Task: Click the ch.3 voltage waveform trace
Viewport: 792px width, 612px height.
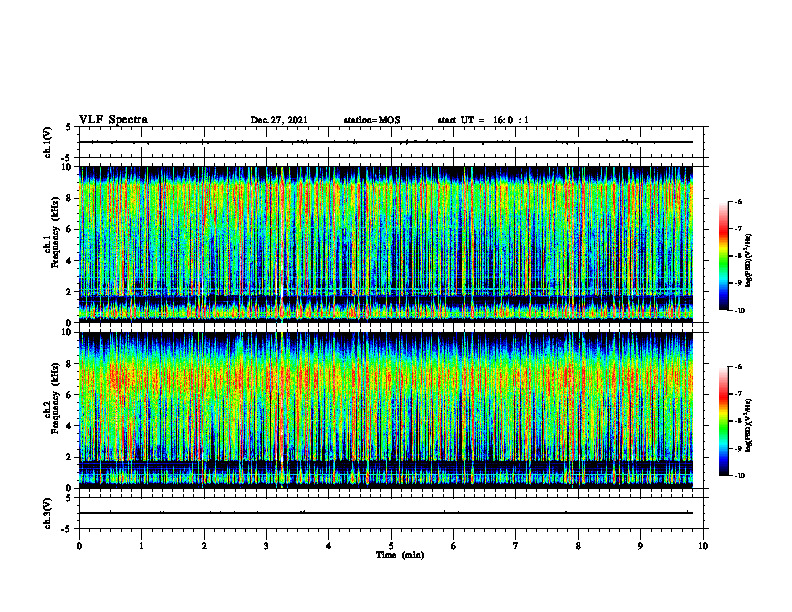Action: pyautogui.click(x=386, y=513)
